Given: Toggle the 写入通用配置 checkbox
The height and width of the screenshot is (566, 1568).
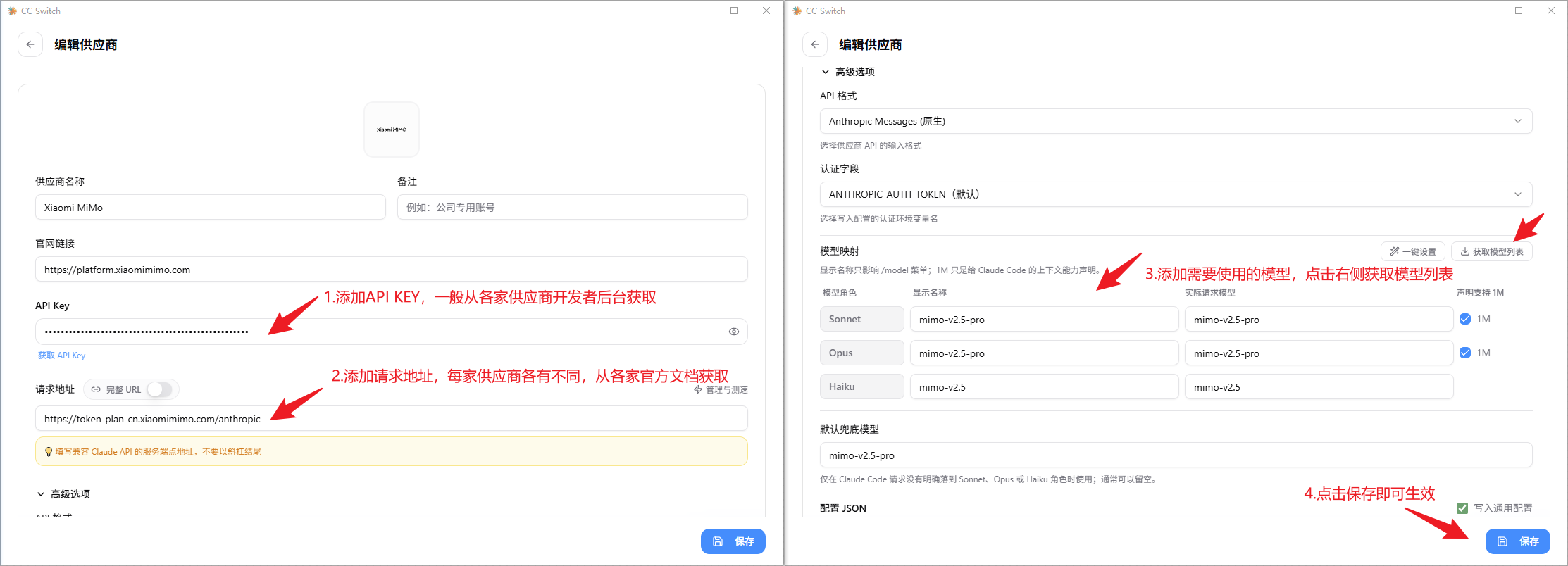Looking at the screenshot, I should 1462,508.
